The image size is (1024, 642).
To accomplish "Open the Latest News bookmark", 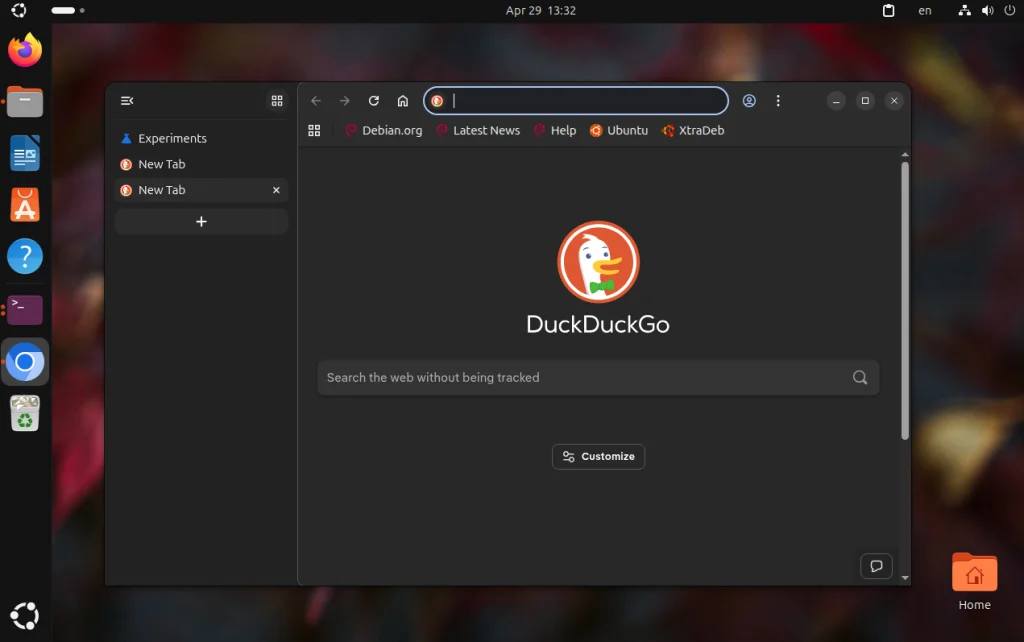I will [x=479, y=131].
